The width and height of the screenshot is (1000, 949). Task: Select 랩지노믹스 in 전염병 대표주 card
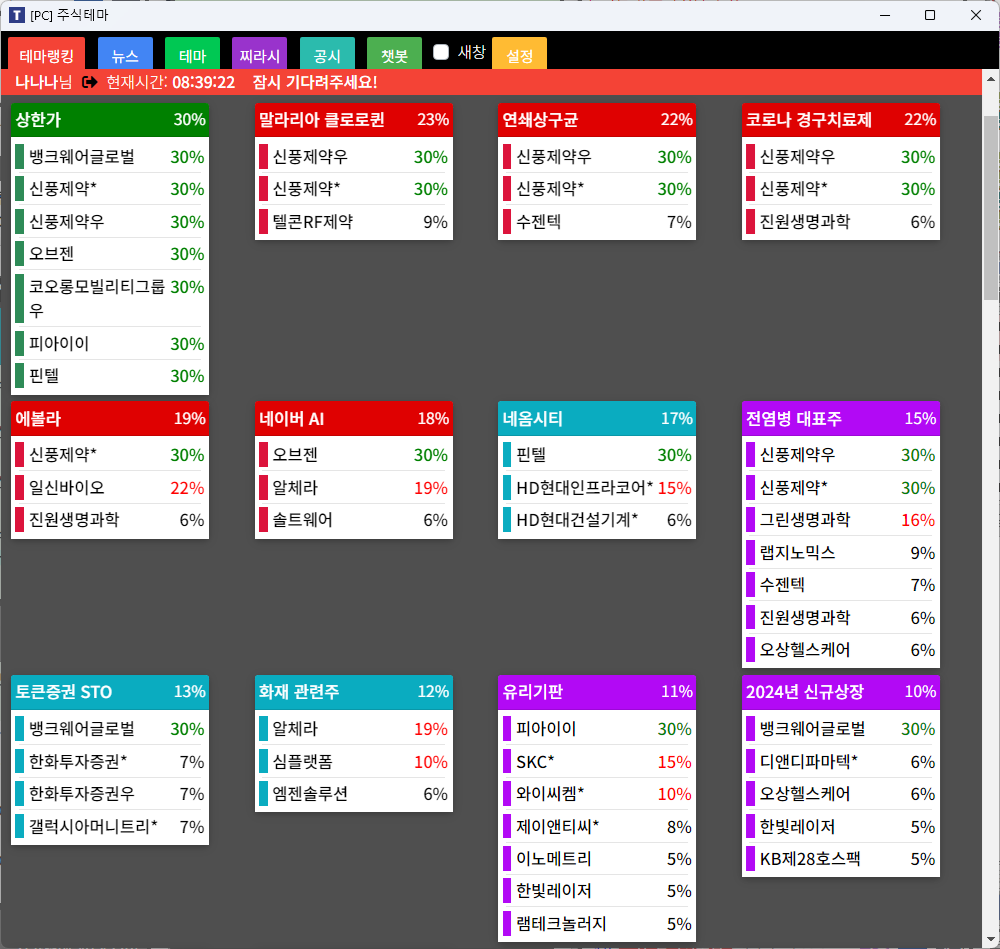841,553
